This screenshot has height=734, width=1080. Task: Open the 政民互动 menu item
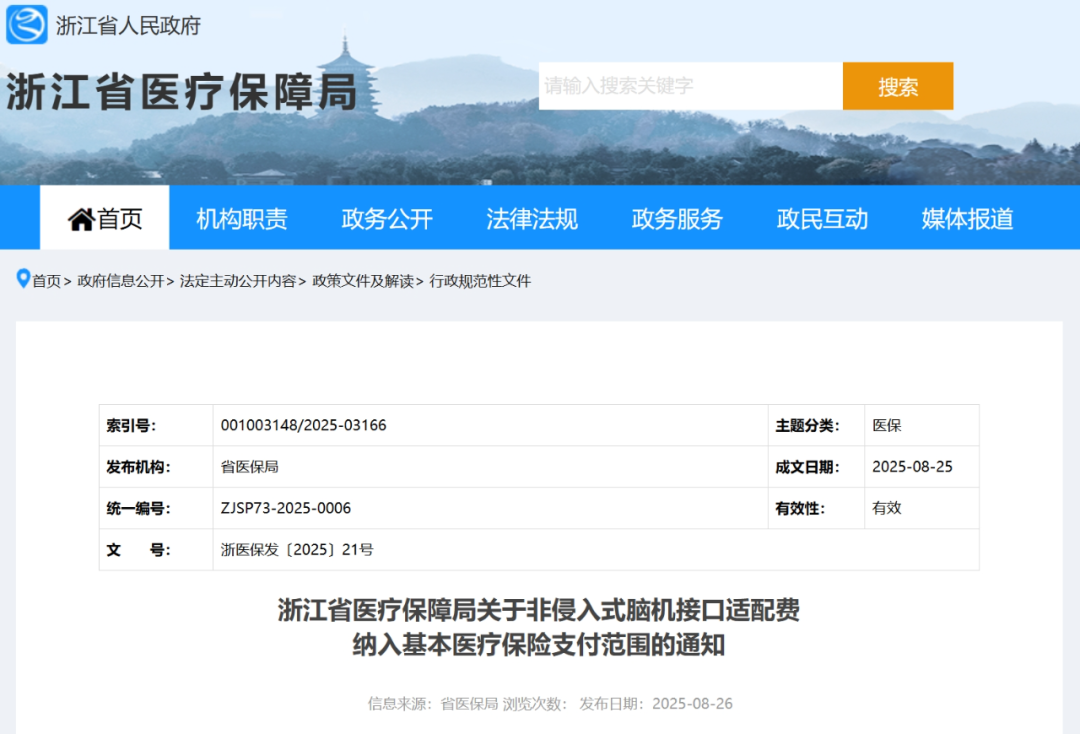pyautogui.click(x=822, y=219)
